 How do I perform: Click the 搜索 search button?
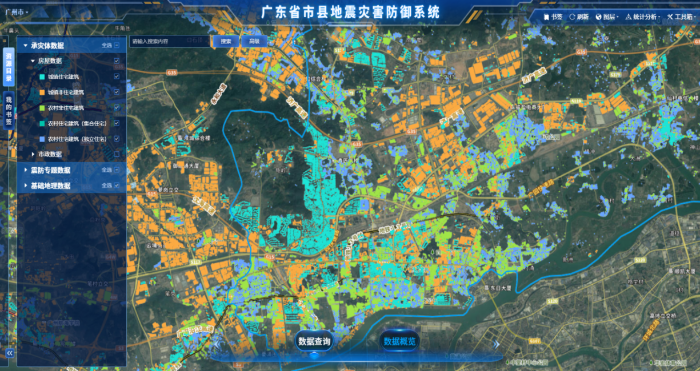pos(225,42)
